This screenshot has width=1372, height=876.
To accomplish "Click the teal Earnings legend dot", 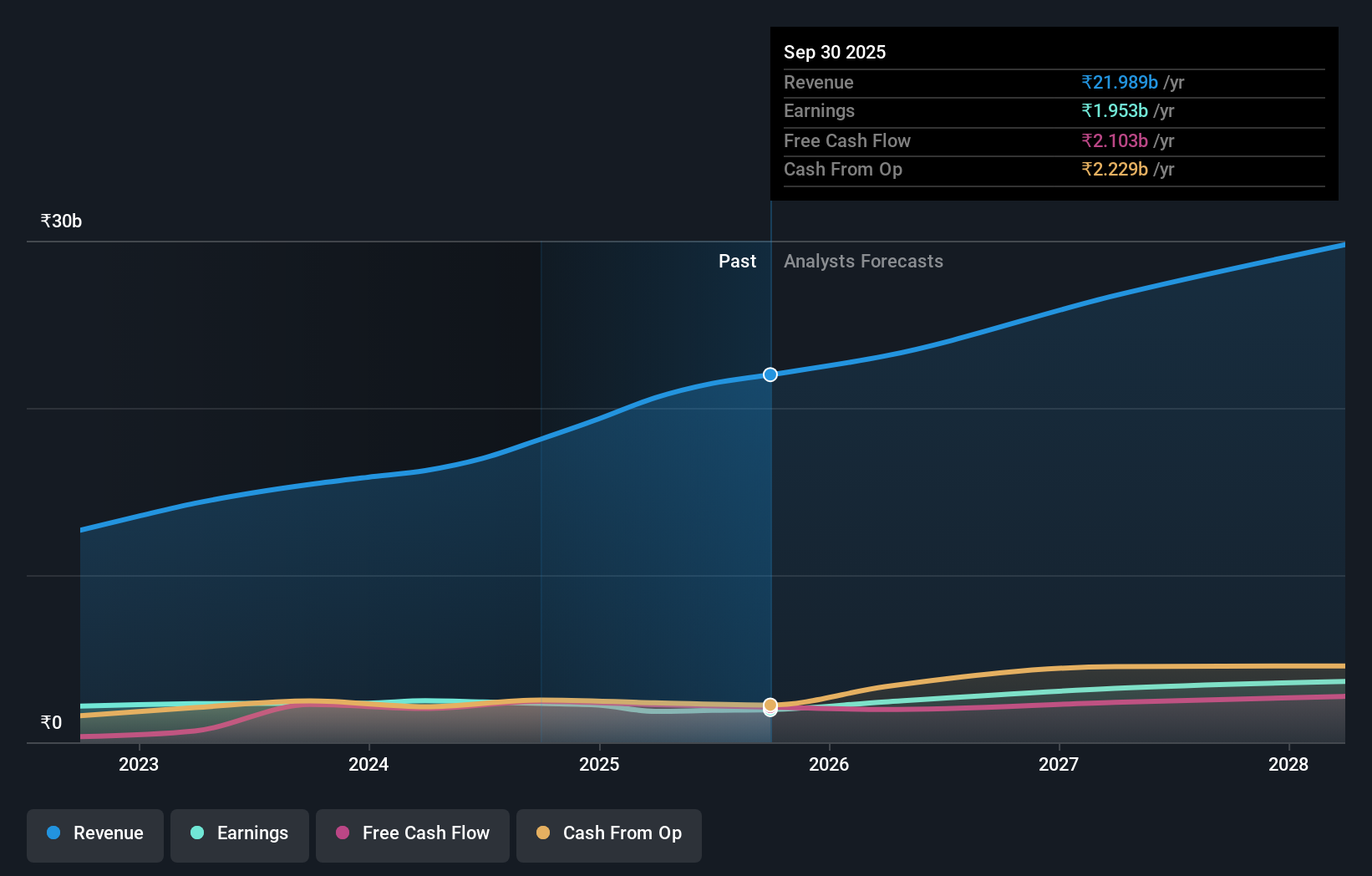I will pos(196,833).
